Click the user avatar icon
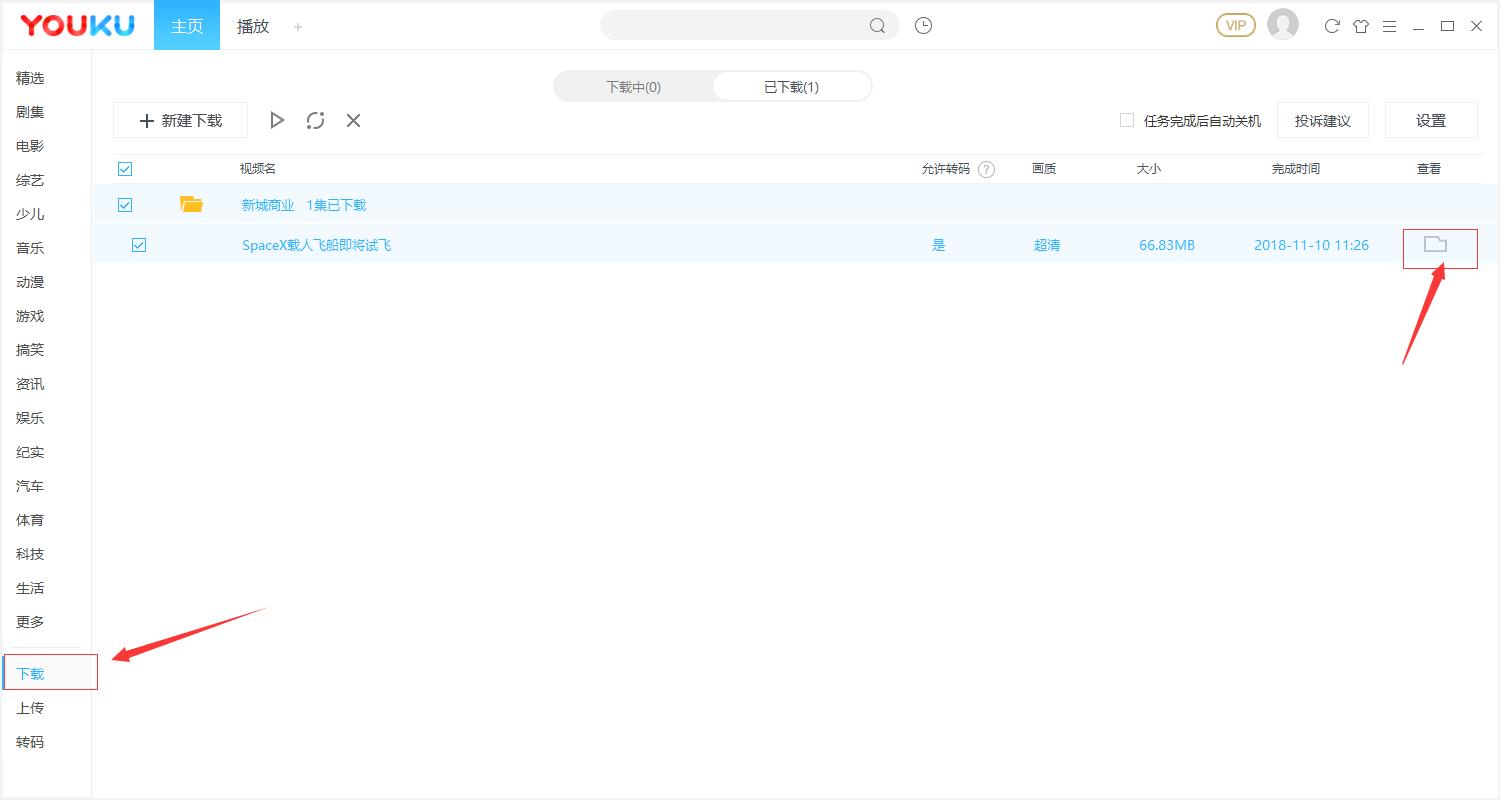 (x=1282, y=25)
